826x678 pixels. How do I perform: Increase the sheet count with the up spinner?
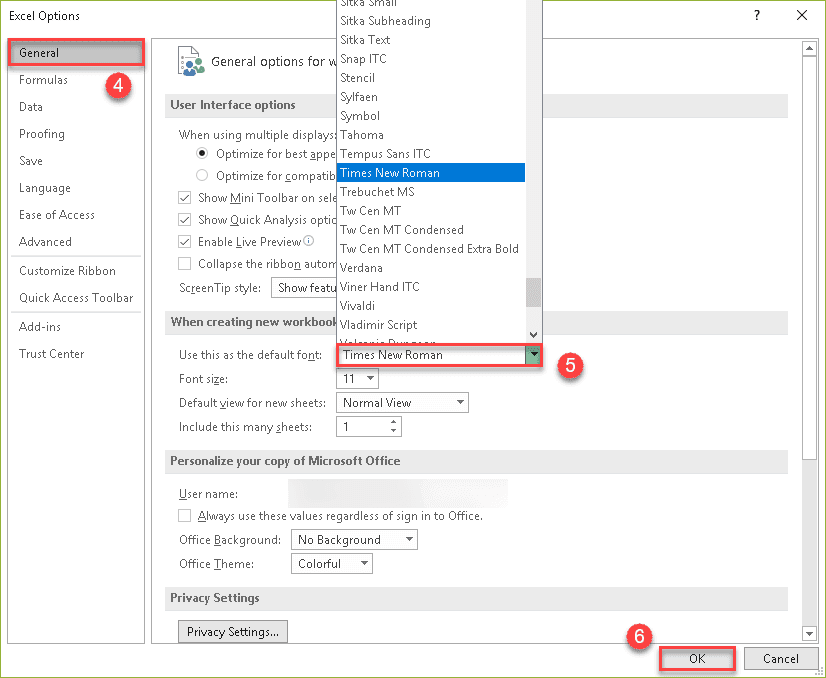pos(394,421)
